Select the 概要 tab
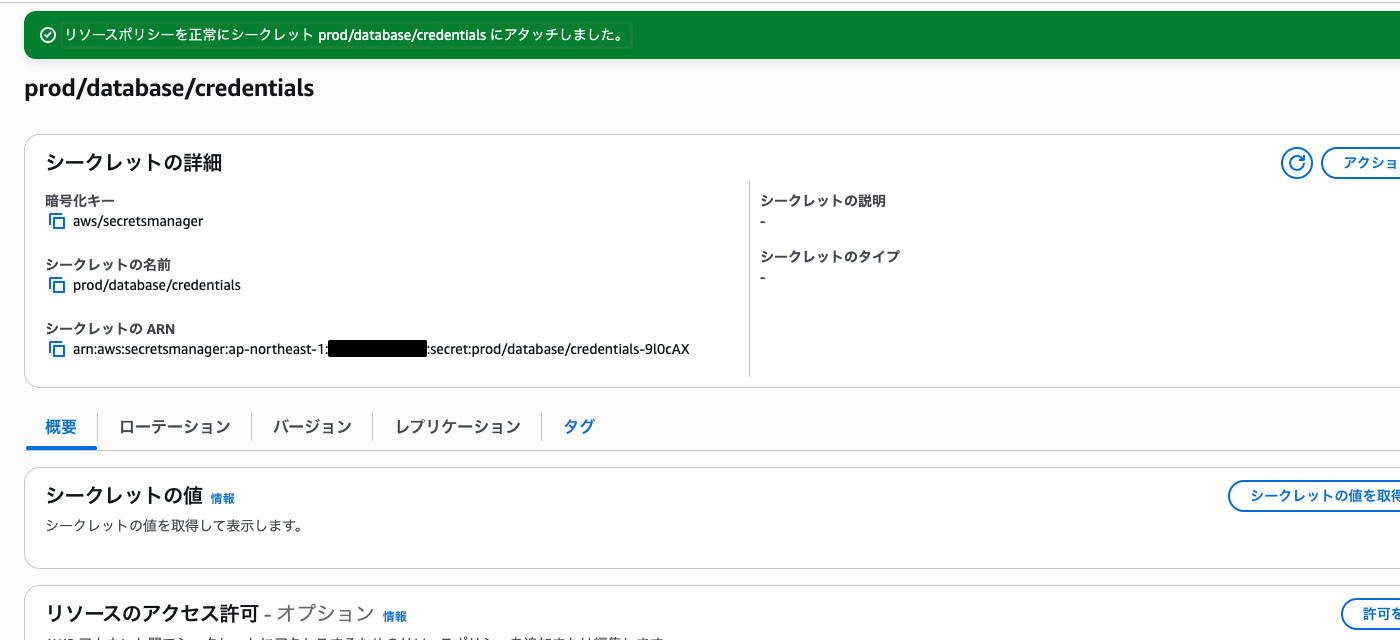Viewport: 1400px width, 640px height. [61, 427]
